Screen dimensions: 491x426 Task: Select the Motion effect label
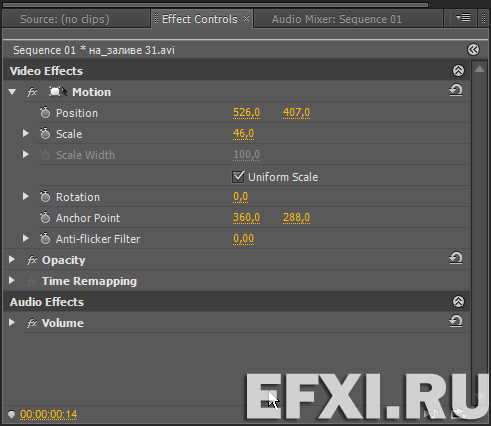(x=91, y=92)
